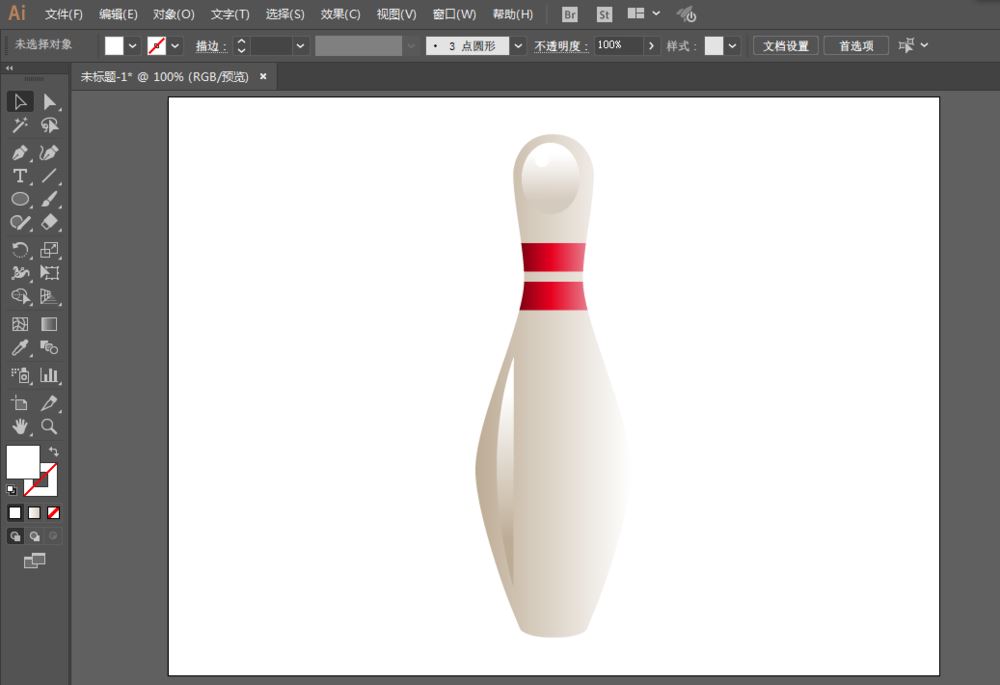Screen dimensions: 1000x685
Task: Click the 文档设置 button
Action: point(785,45)
